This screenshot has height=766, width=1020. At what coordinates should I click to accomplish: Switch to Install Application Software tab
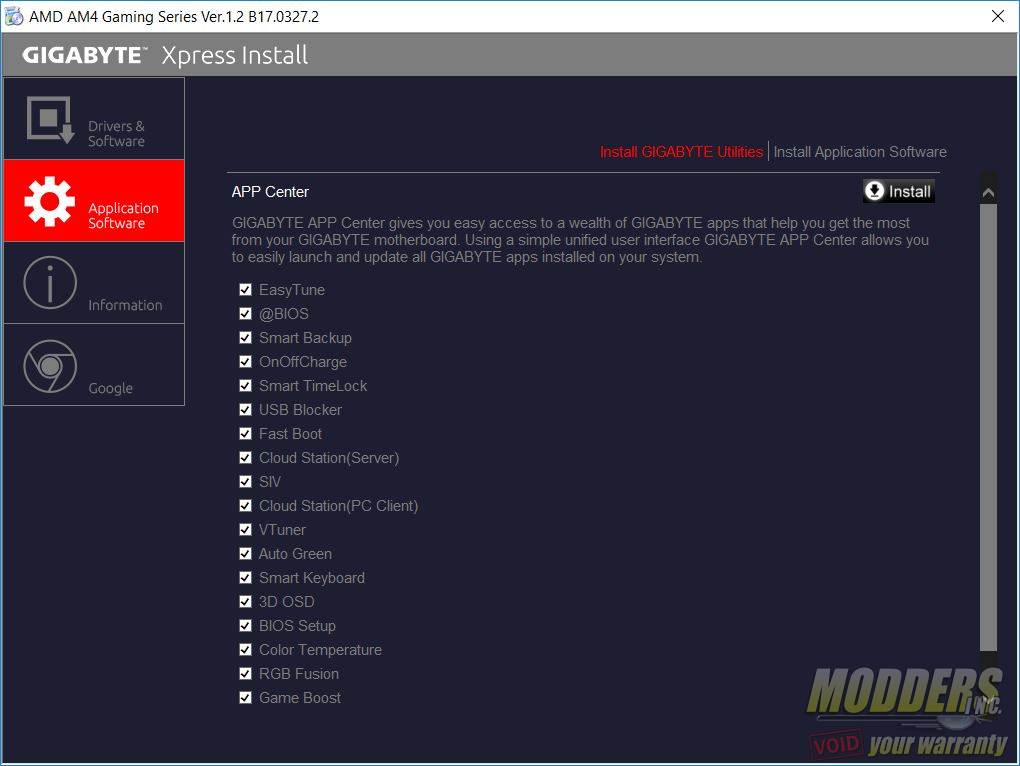pyautogui.click(x=860, y=152)
